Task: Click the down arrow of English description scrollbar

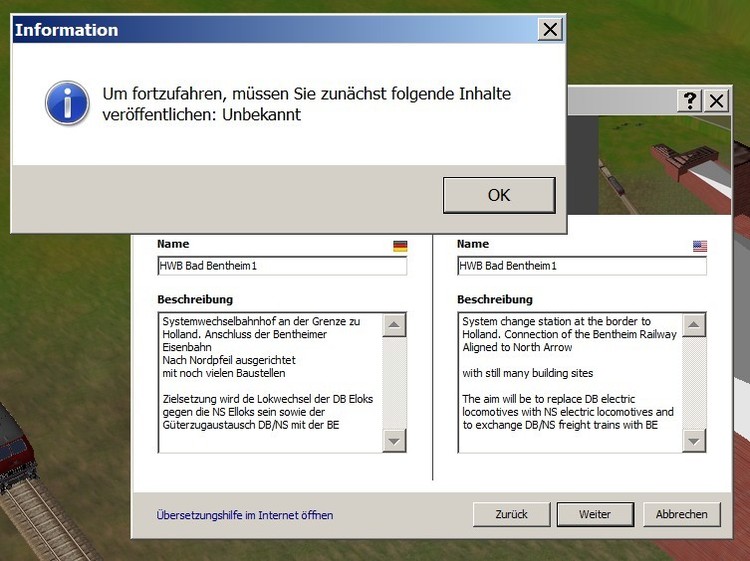Action: [x=694, y=441]
